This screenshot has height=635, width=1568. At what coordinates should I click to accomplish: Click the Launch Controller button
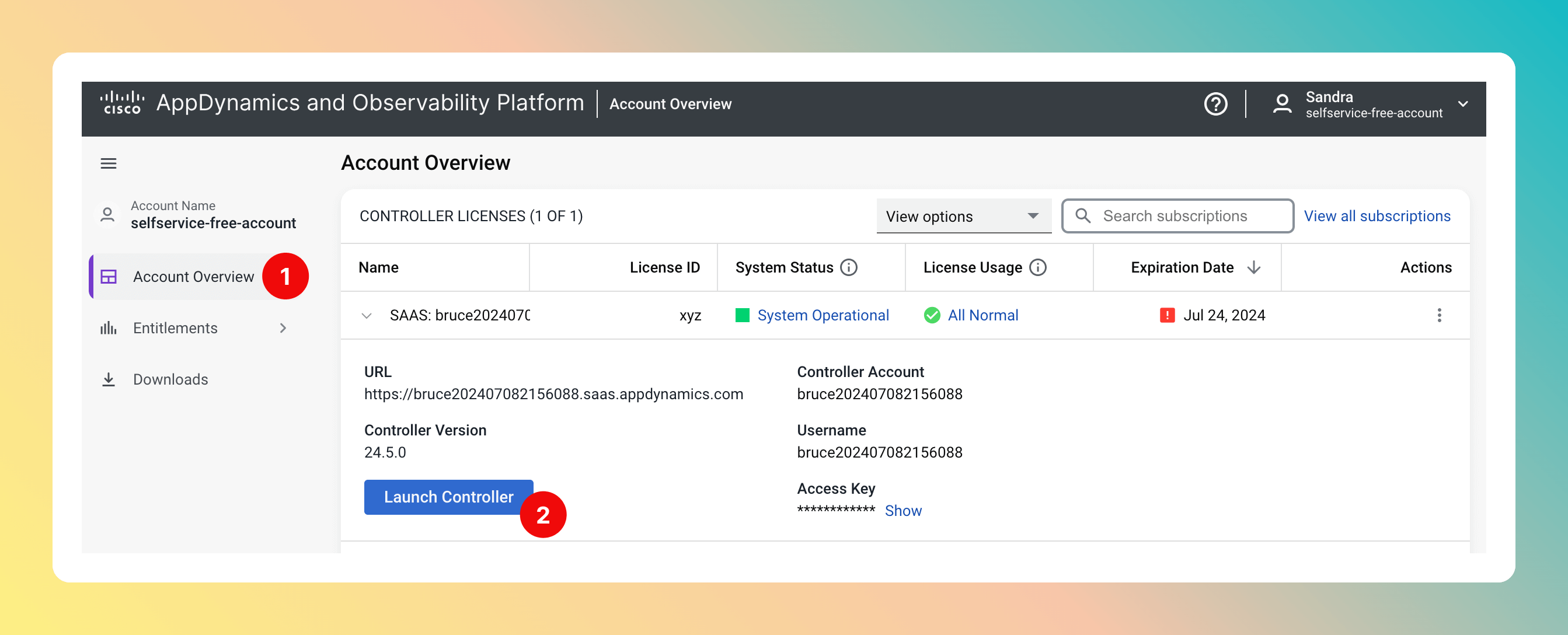(x=448, y=497)
